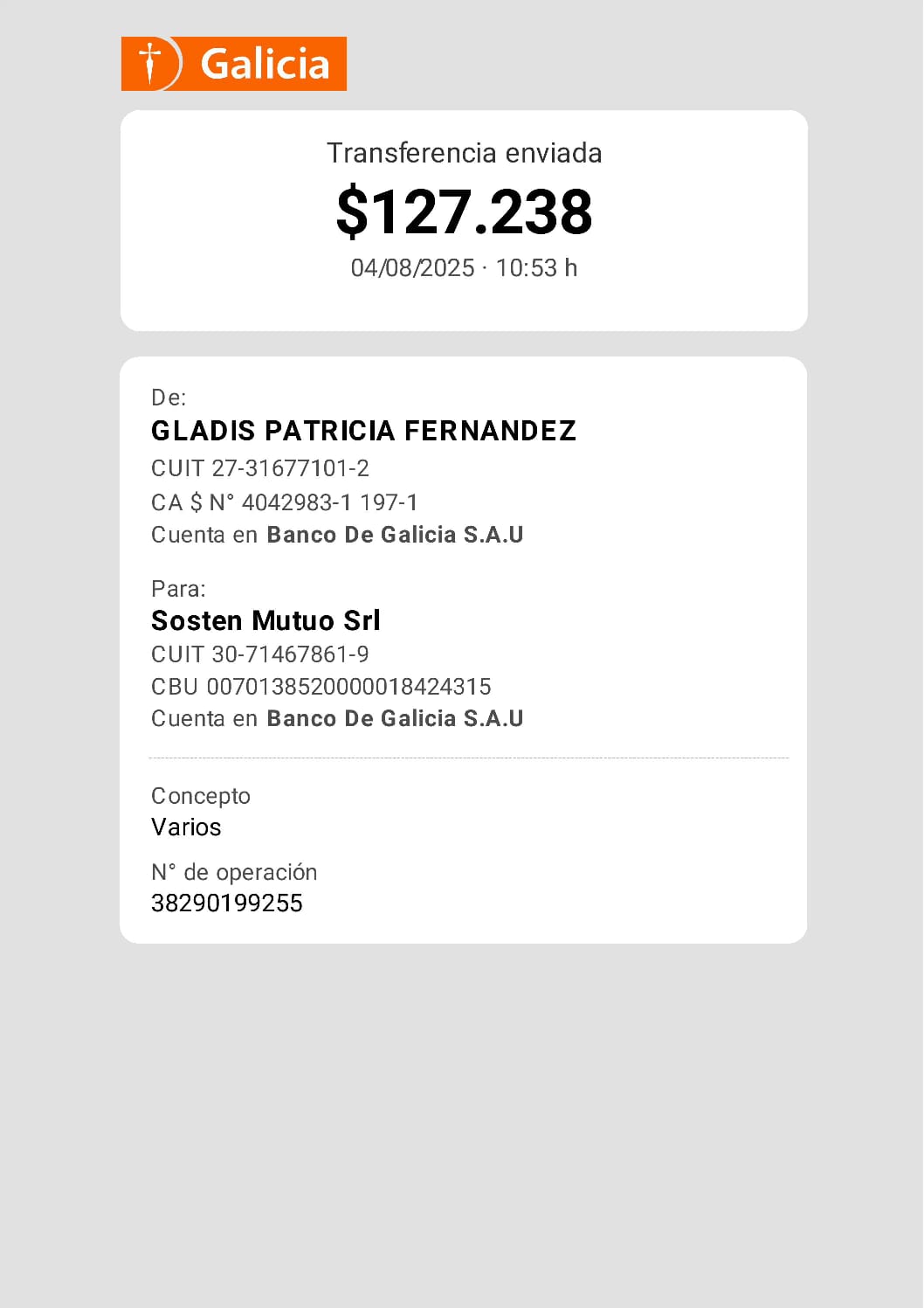
Task: Select the "Transferencia enviada" heading
Action: (464, 153)
